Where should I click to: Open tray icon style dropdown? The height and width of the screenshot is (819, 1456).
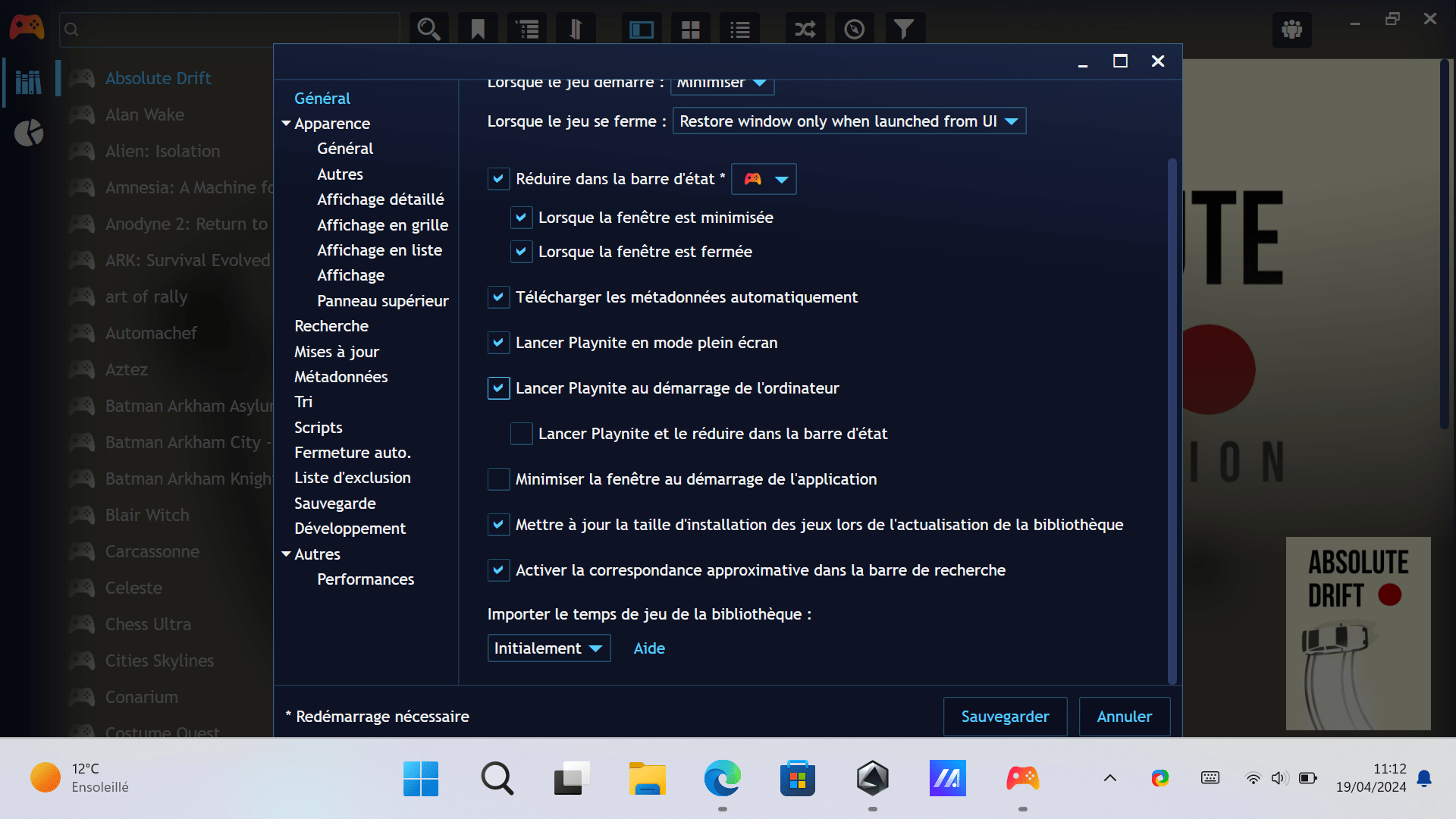pos(764,179)
